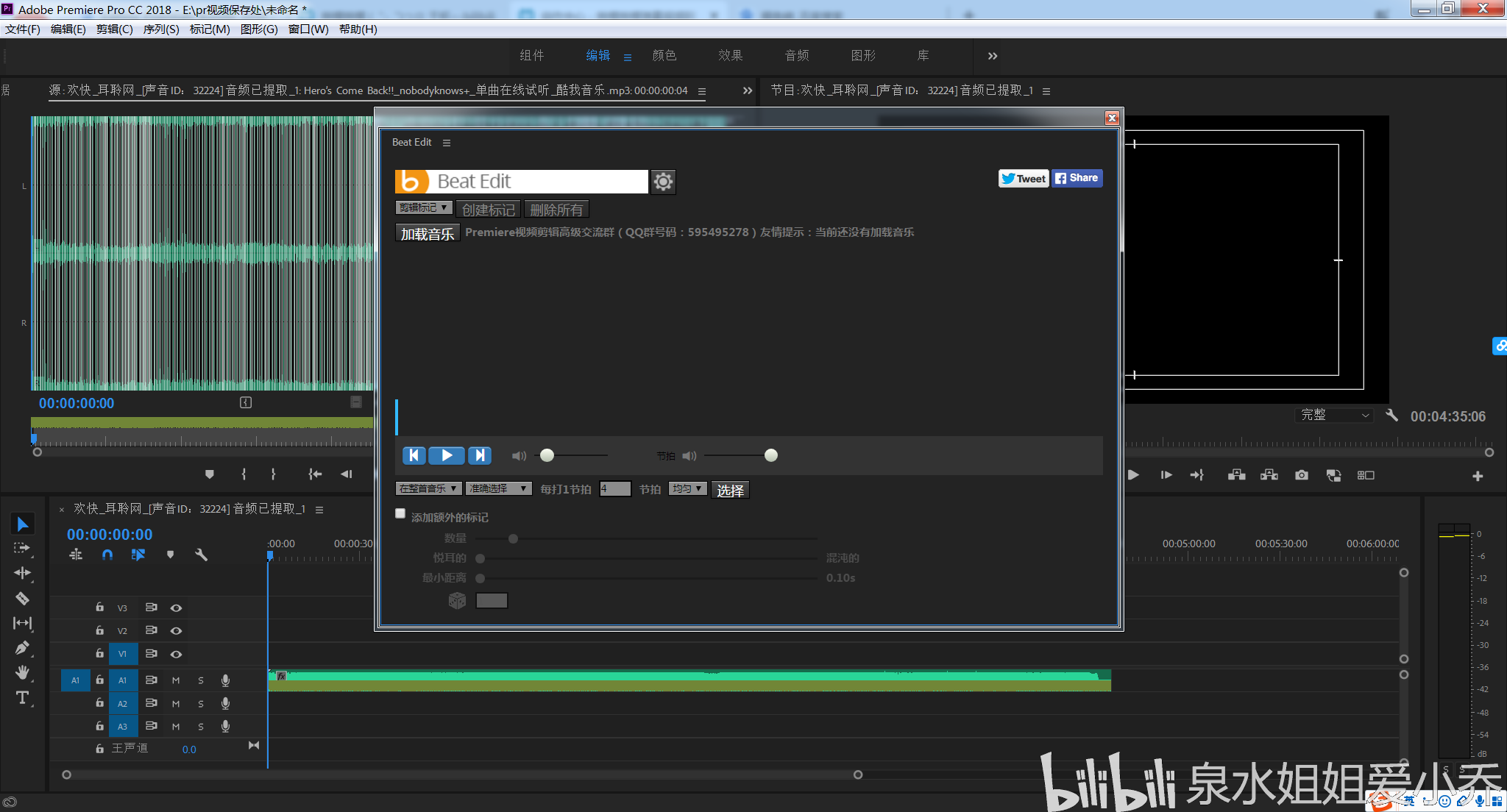Switch to the 颜色 workspace tab
This screenshot has width=1507, height=812.
[x=664, y=56]
